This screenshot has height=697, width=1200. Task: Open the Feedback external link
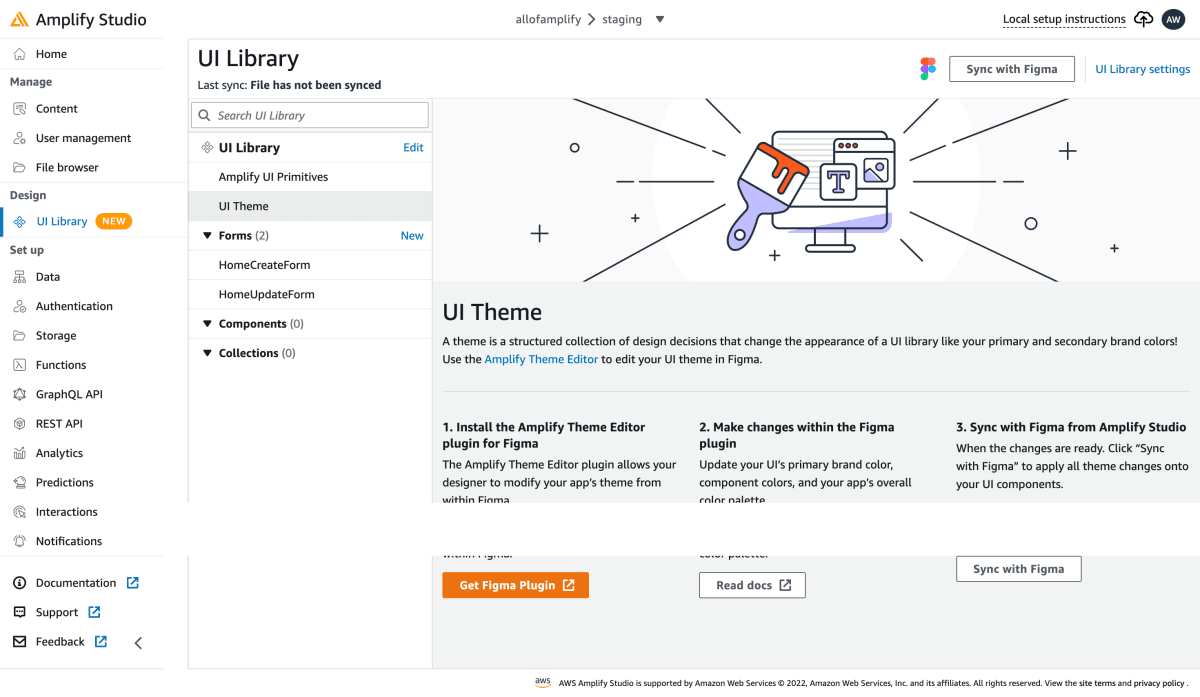(101, 642)
